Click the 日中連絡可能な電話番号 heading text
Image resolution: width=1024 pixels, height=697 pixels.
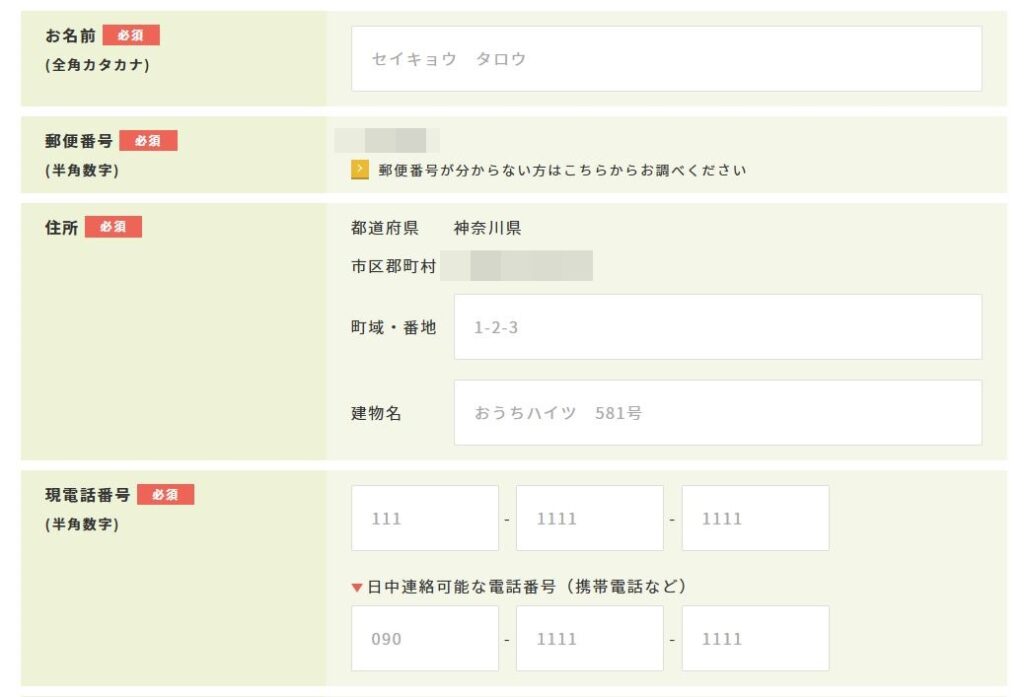527,587
